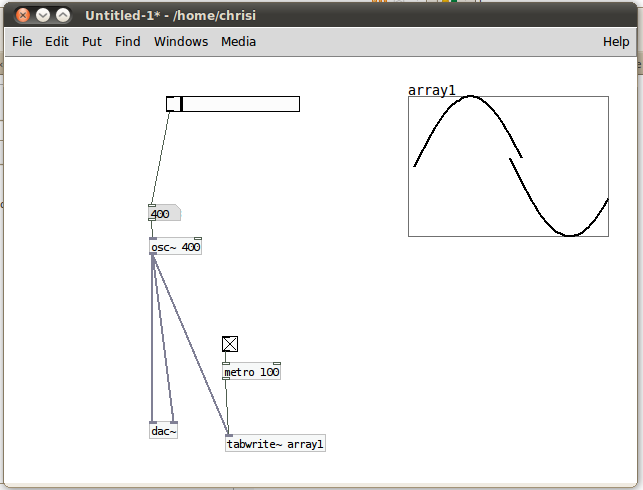Open the File menu
This screenshot has width=643, height=490.
(22, 41)
